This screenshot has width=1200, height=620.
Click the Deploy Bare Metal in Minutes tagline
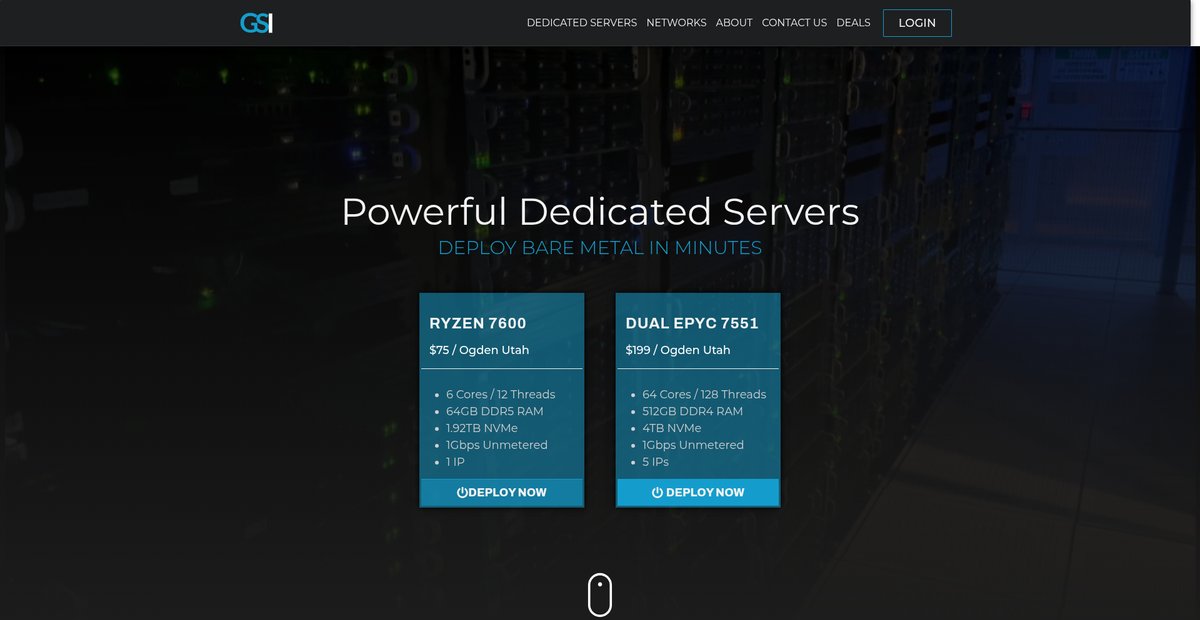600,248
